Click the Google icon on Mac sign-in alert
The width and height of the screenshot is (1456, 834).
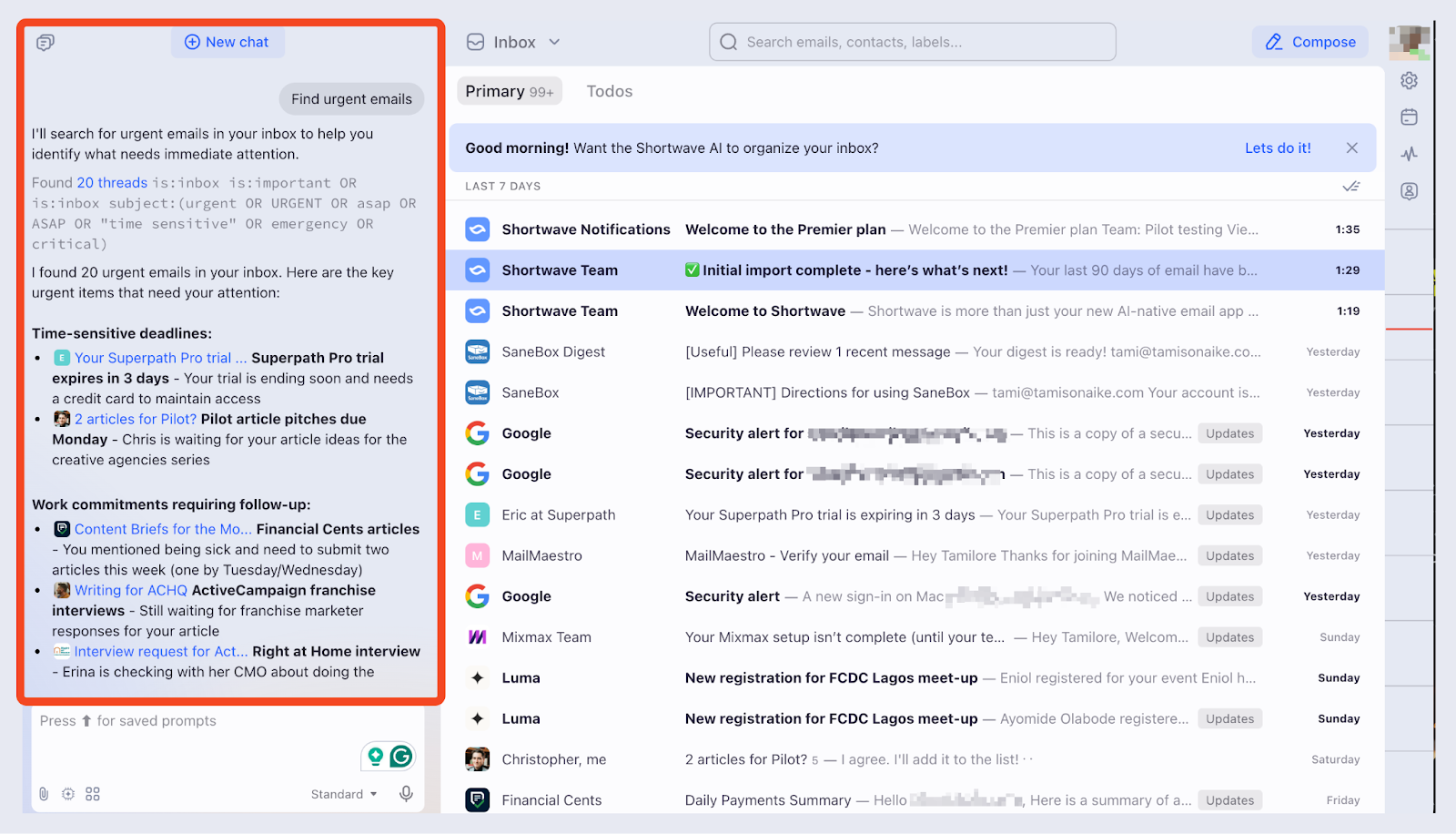478,596
